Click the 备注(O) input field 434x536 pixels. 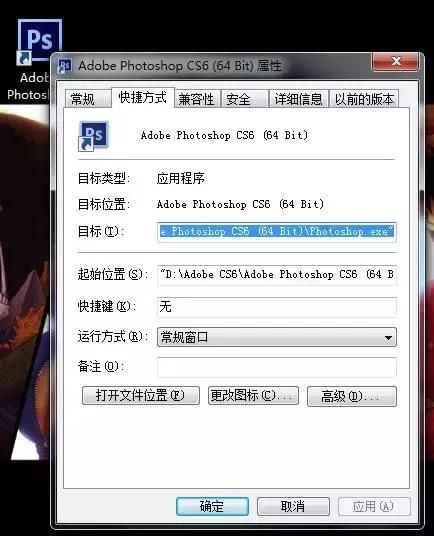point(277,367)
